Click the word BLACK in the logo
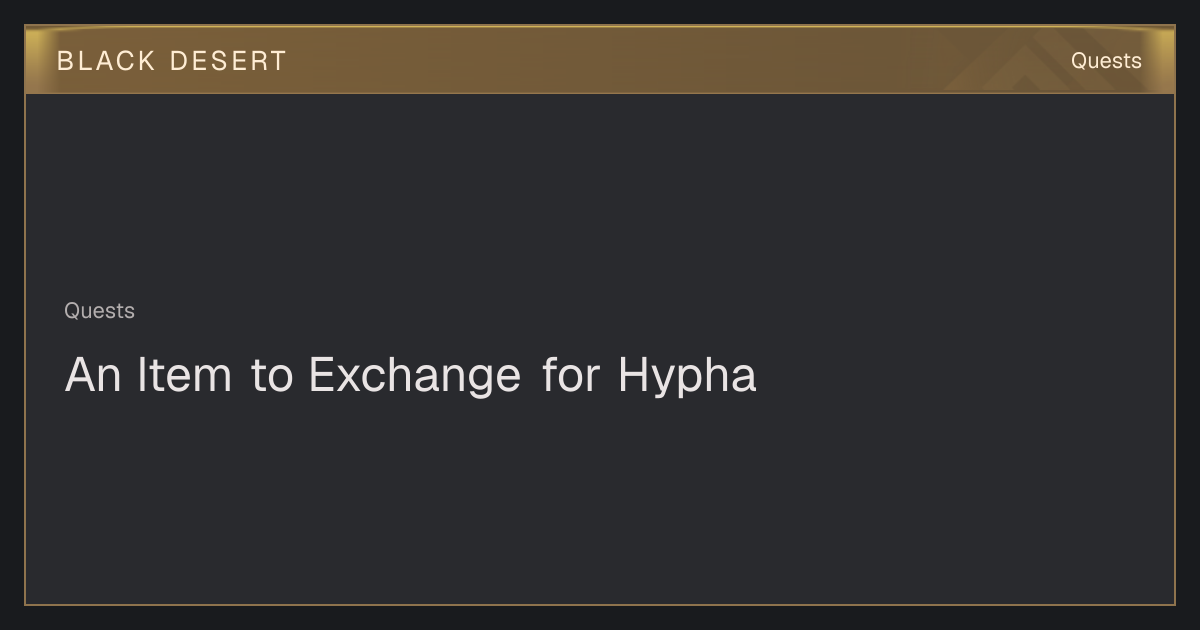 pyautogui.click(x=106, y=61)
